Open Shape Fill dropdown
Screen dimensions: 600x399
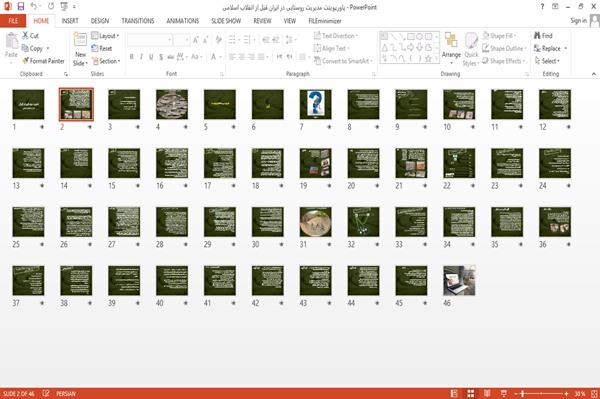click(x=499, y=36)
